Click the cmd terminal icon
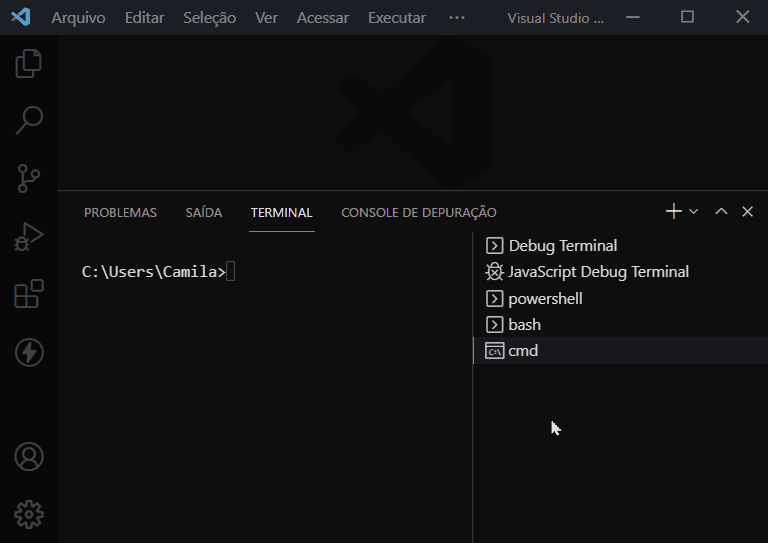This screenshot has width=768, height=543. click(495, 351)
